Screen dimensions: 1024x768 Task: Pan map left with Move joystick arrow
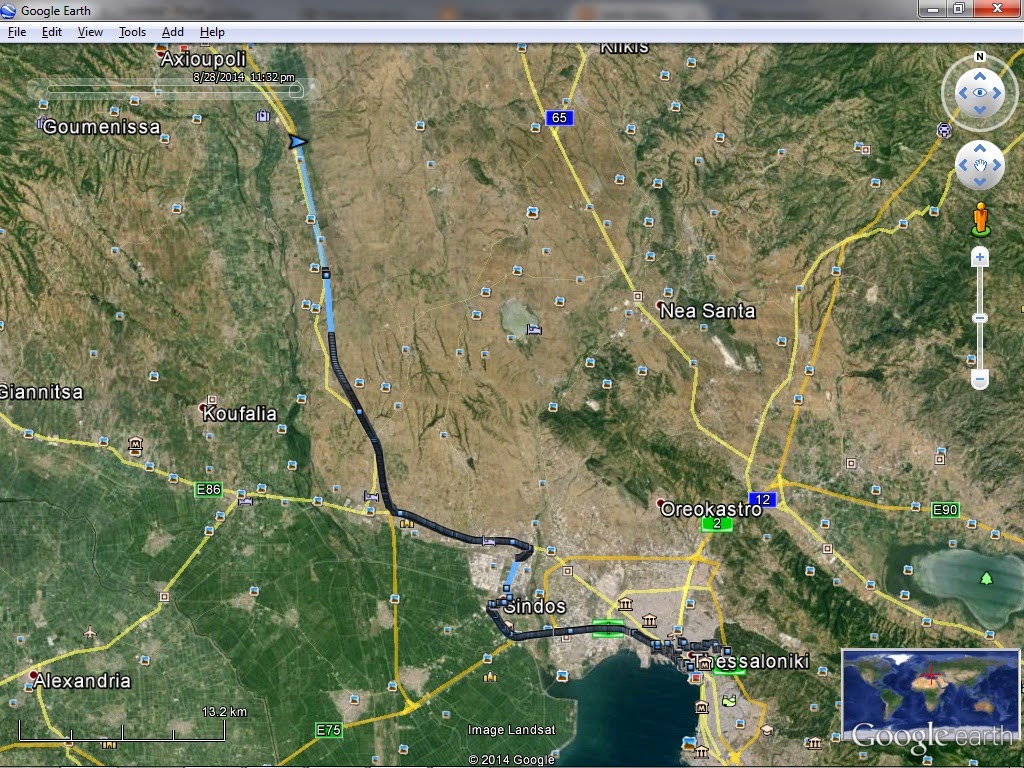[x=963, y=165]
